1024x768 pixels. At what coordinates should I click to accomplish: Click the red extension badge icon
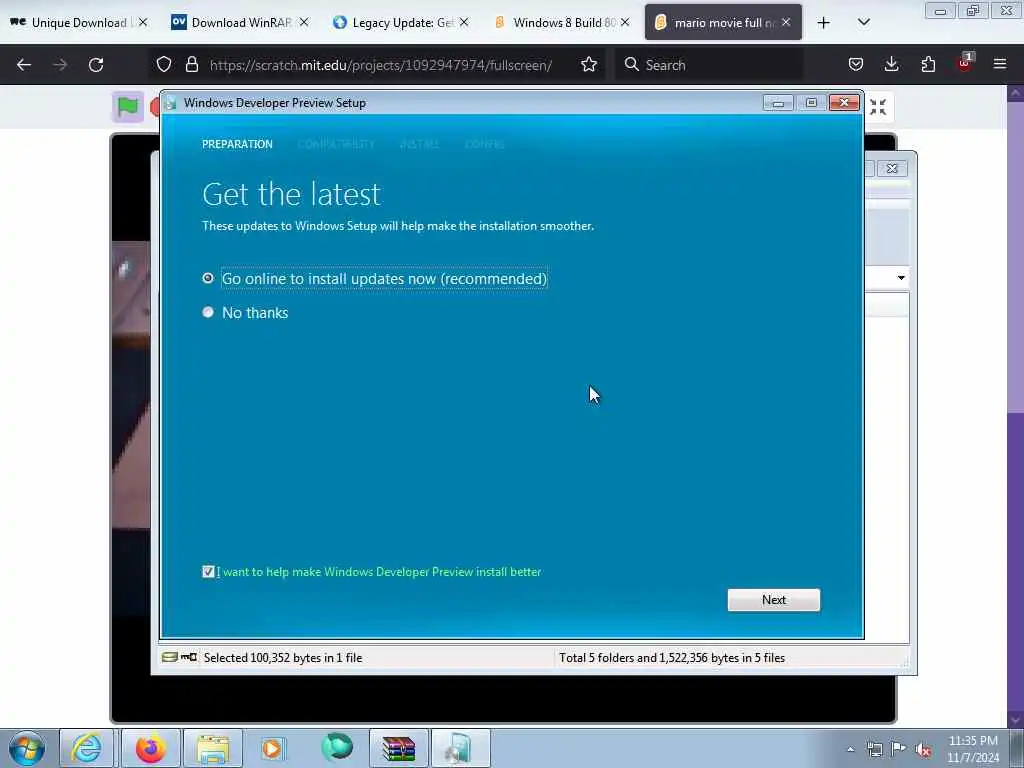pos(965,63)
